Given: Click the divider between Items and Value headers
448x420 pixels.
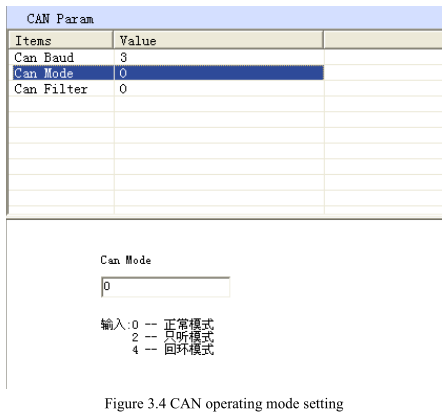Looking at the screenshot, I should pos(113,40).
